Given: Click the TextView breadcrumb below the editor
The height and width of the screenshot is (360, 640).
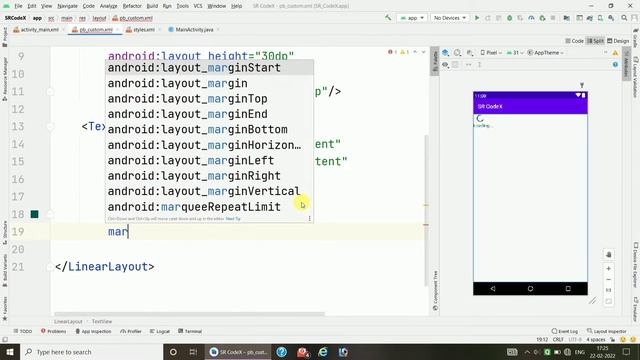Looking at the screenshot, I should click(102, 322).
